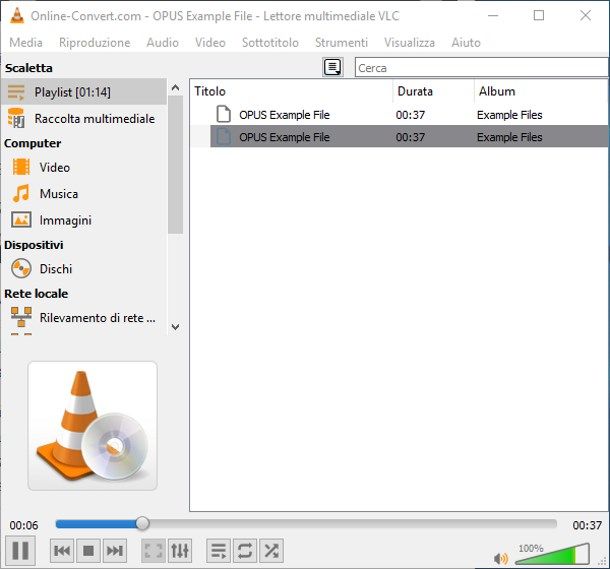Screen dimensions: 610x569
Task: Skip to previous track
Action: (x=62, y=550)
